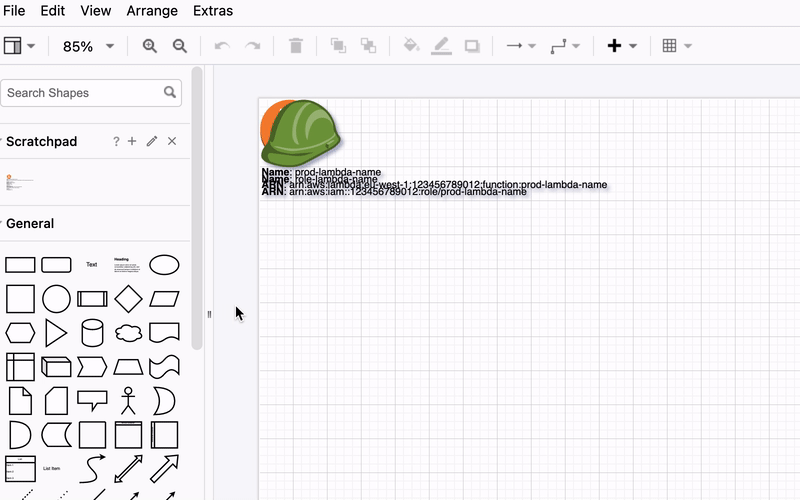Select the Cloud shape

point(129,333)
